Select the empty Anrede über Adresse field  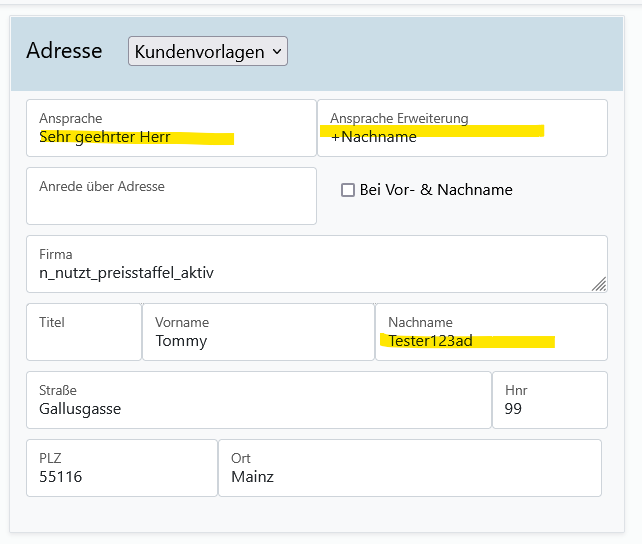(x=170, y=207)
